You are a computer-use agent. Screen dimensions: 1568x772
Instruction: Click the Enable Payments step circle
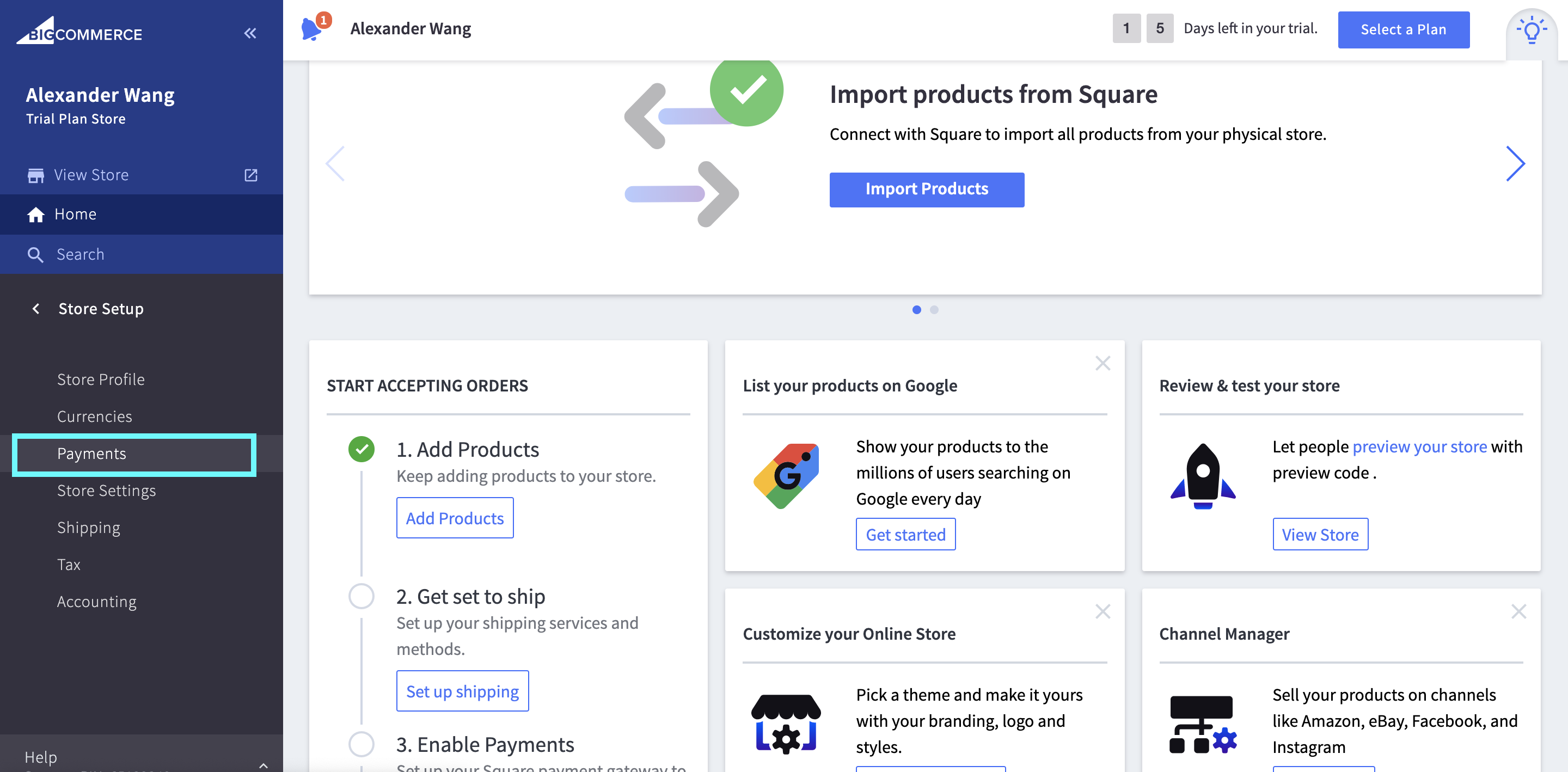[362, 743]
